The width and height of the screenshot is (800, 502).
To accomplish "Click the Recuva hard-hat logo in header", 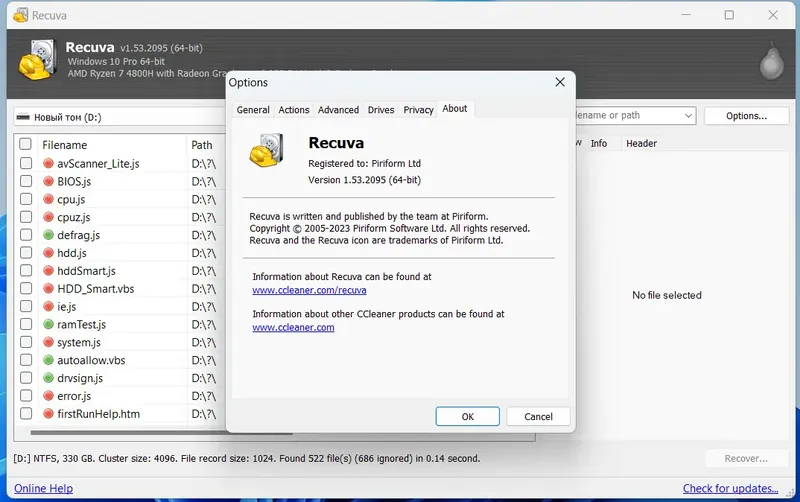I will tap(37, 61).
